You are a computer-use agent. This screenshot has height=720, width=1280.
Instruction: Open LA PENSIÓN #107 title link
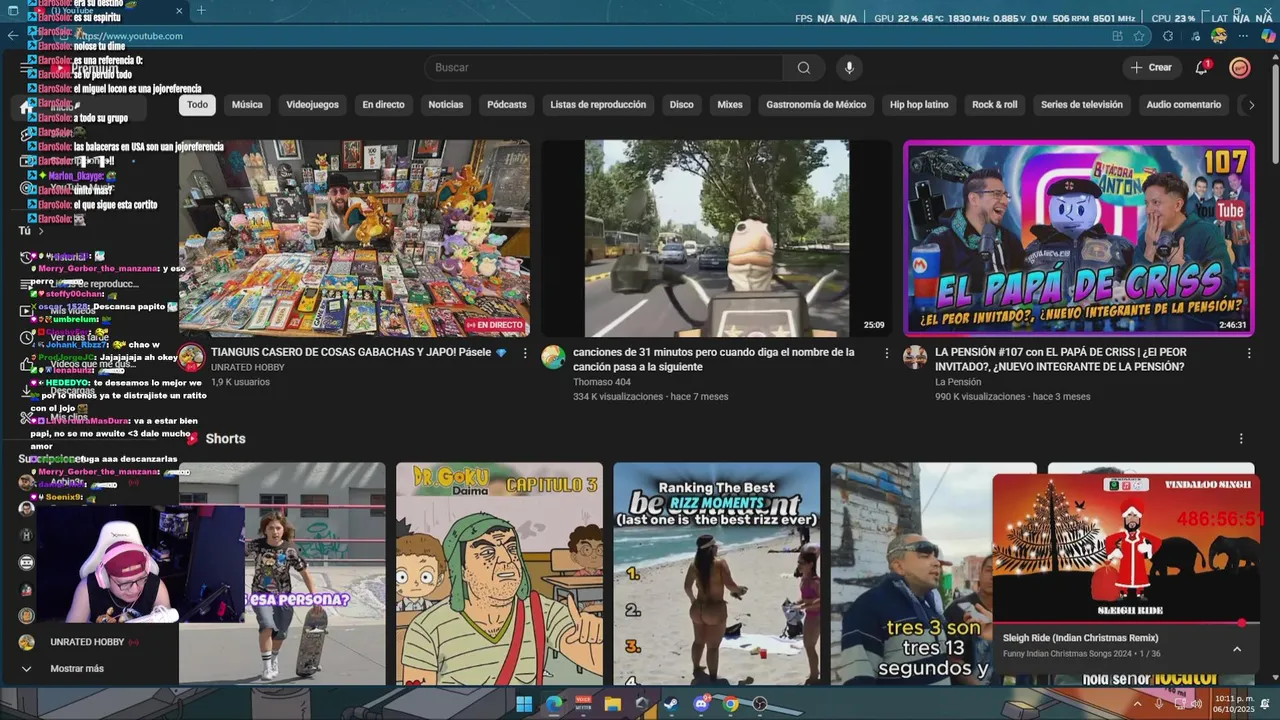pyautogui.click(x=1061, y=359)
